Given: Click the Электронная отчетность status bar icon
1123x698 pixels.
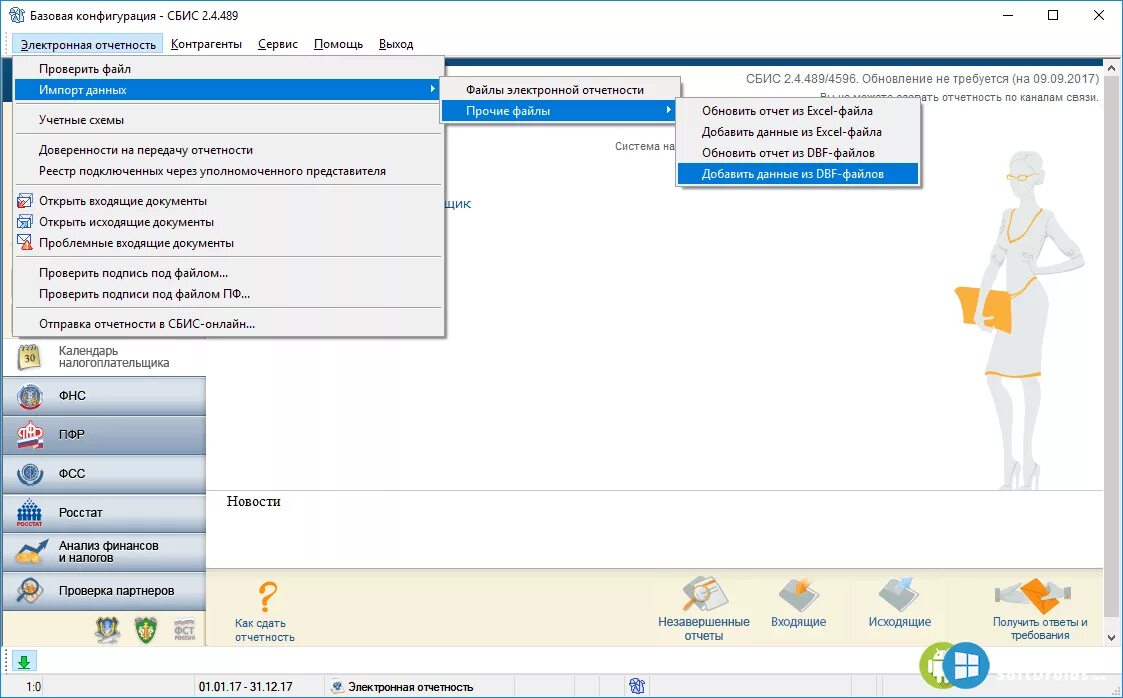Looking at the screenshot, I should pos(337,687).
